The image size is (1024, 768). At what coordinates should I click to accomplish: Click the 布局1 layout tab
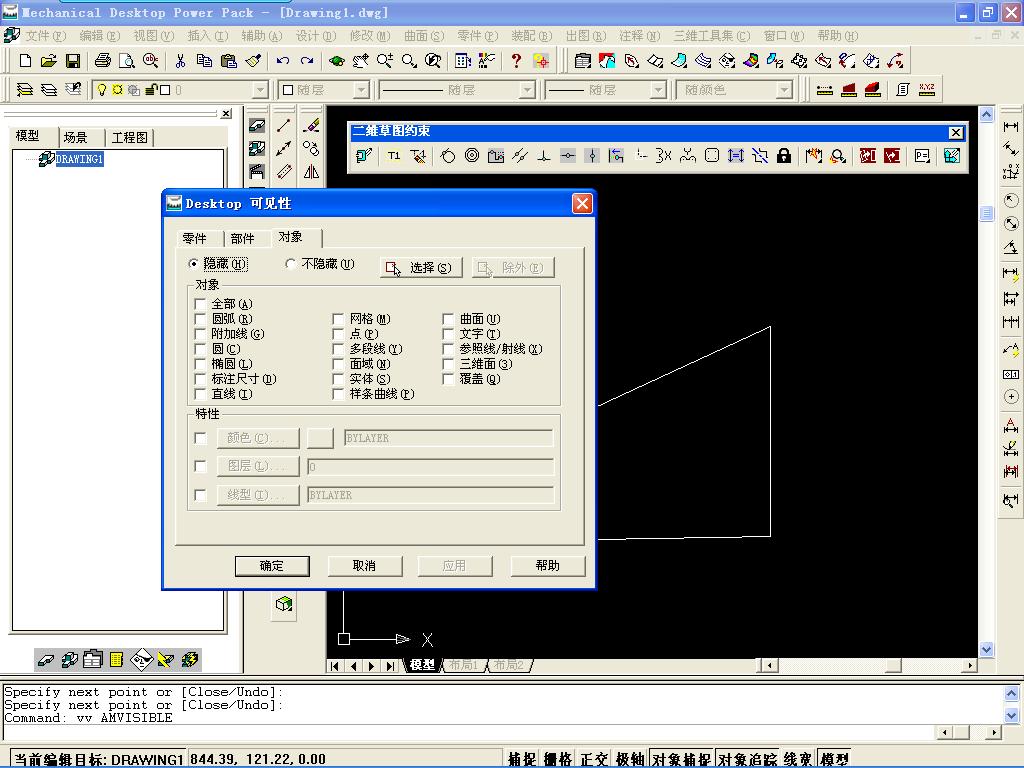(x=463, y=665)
